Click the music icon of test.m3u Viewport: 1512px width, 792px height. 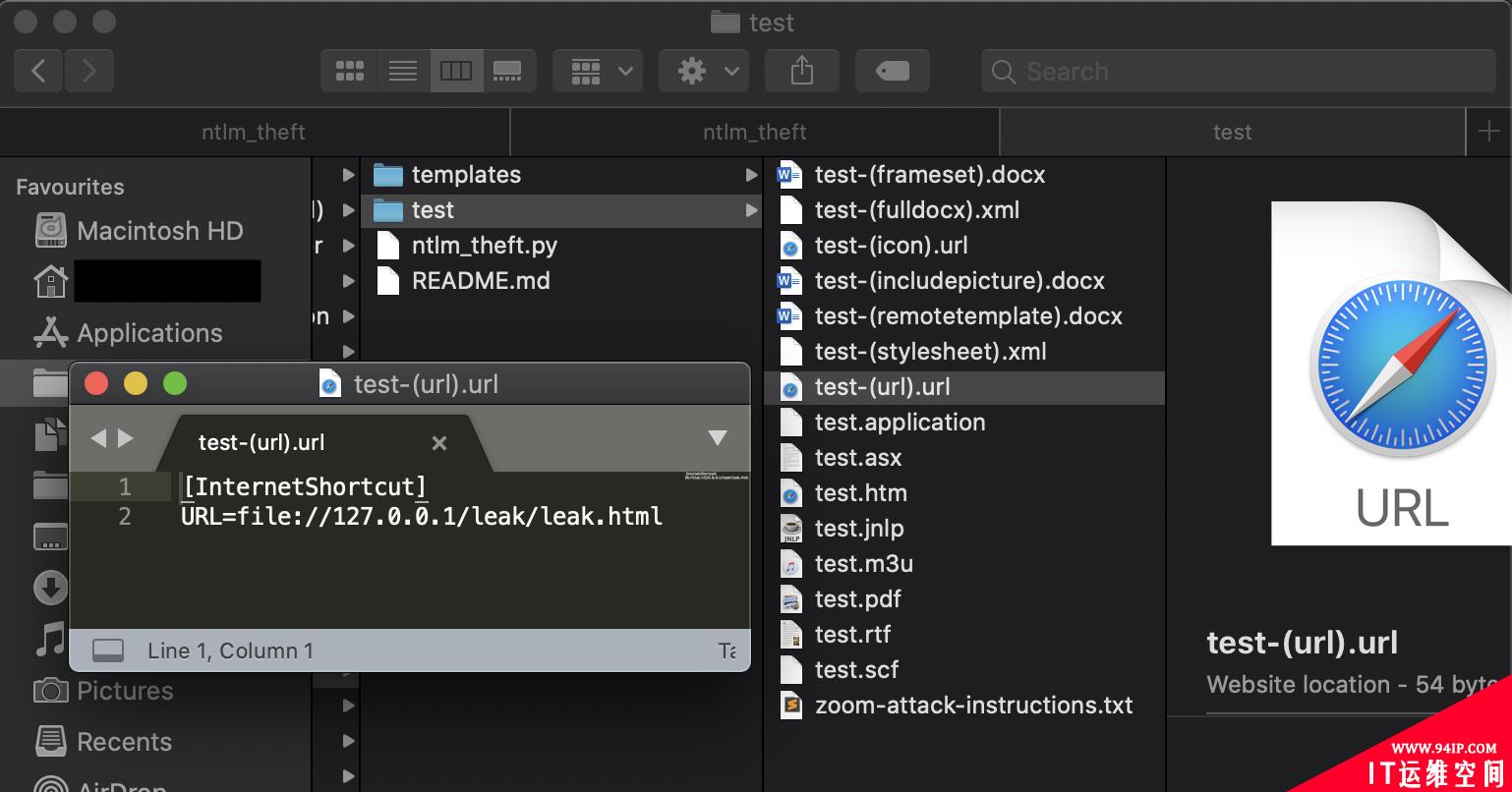pyautogui.click(x=790, y=564)
